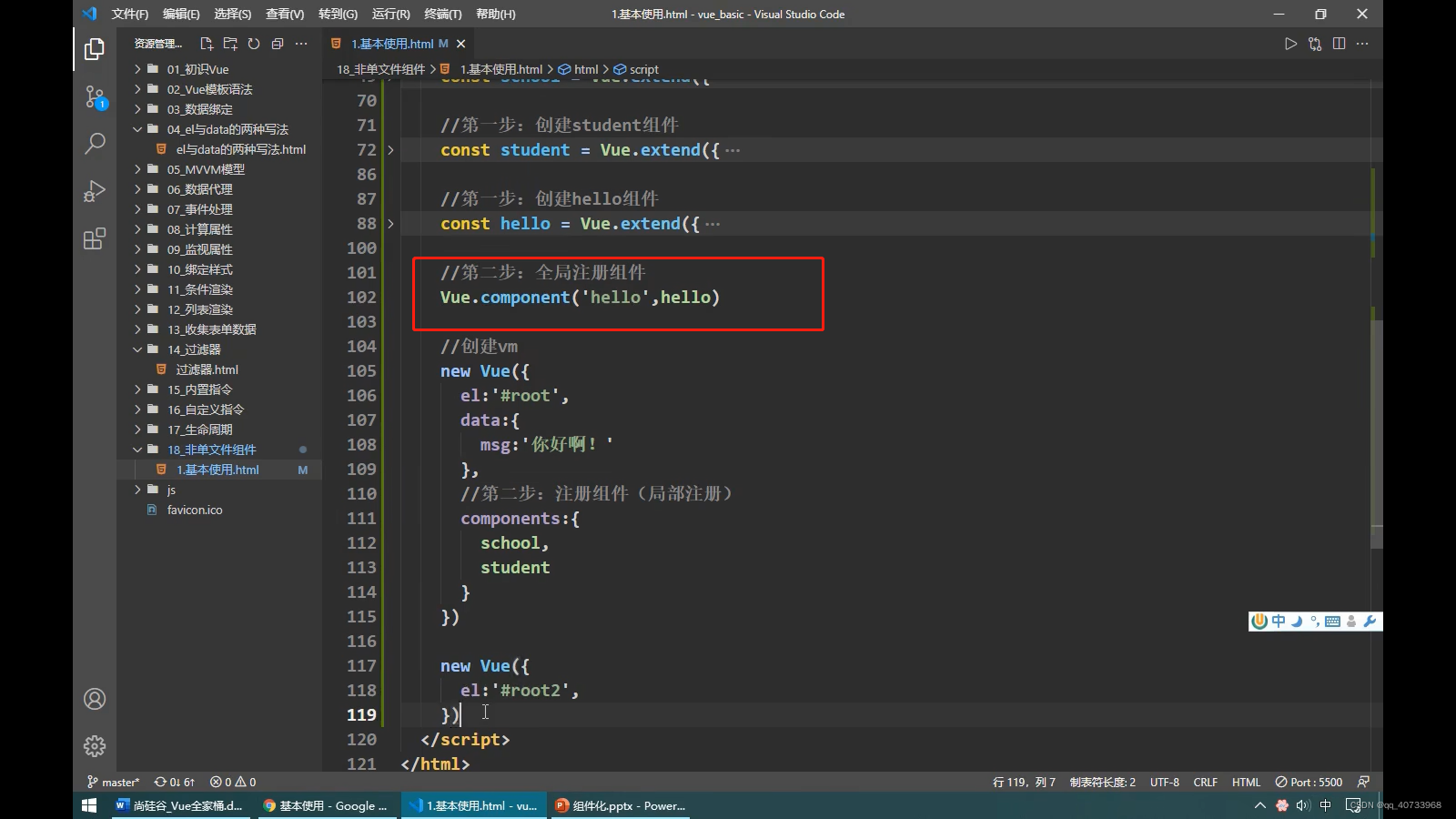Image resolution: width=1456 pixels, height=819 pixels.
Task: Toggle the IME 中 Chinese mode button
Action: [1279, 621]
